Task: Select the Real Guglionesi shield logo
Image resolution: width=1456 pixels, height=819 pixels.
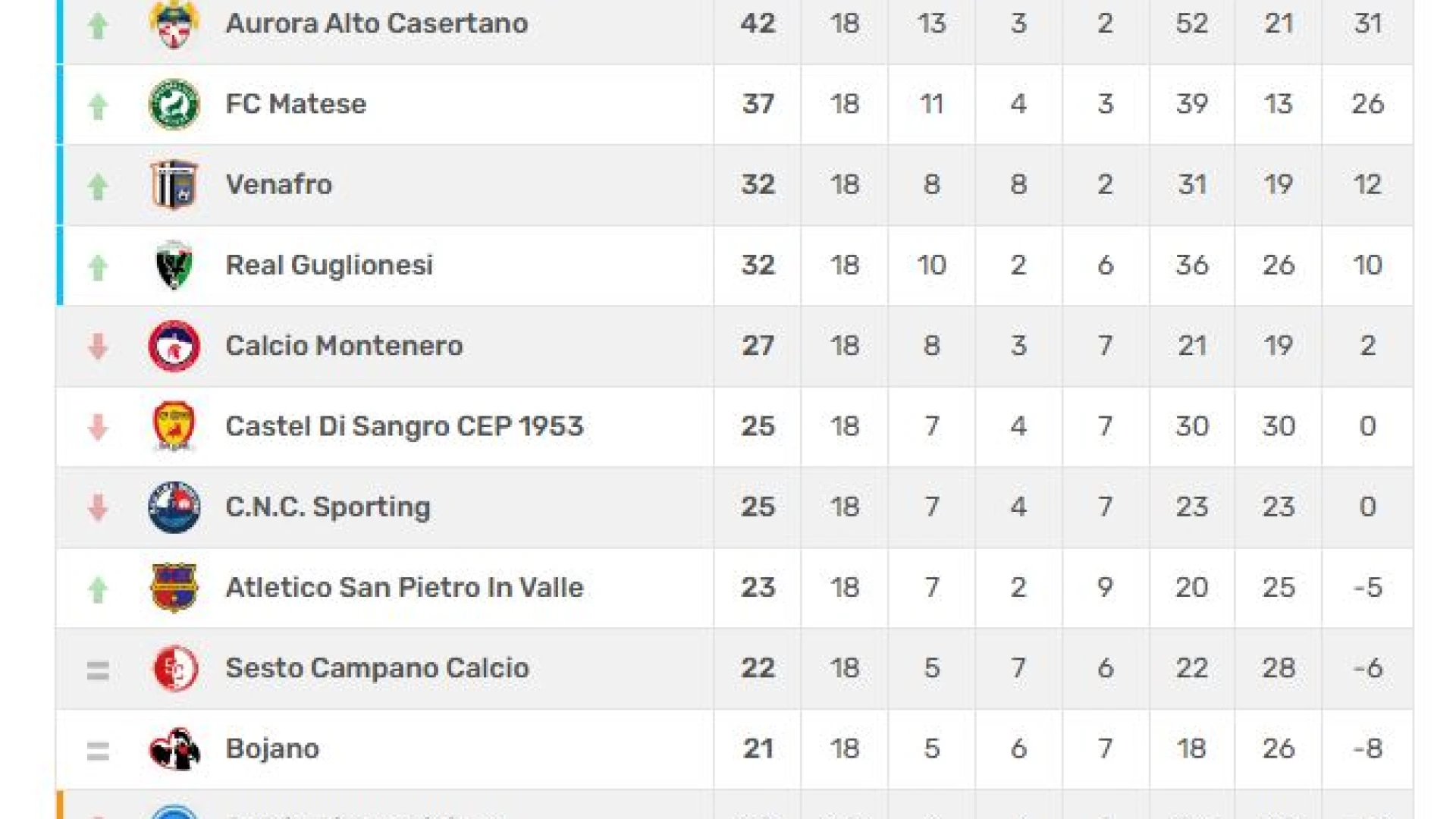Action: point(174,265)
